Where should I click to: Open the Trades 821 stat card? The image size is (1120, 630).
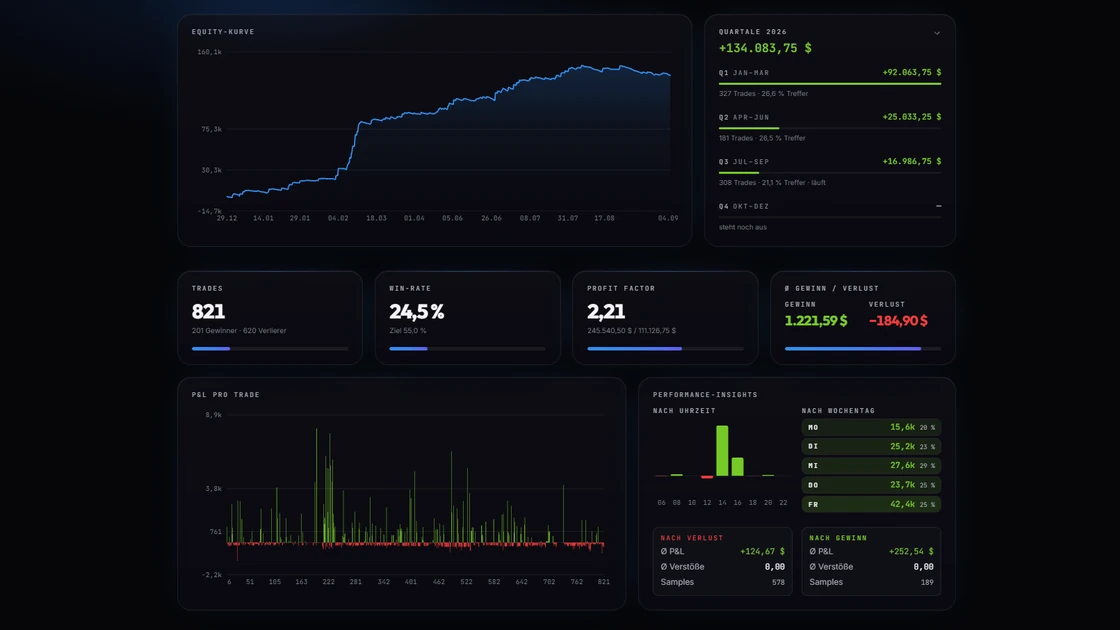[x=270, y=318]
